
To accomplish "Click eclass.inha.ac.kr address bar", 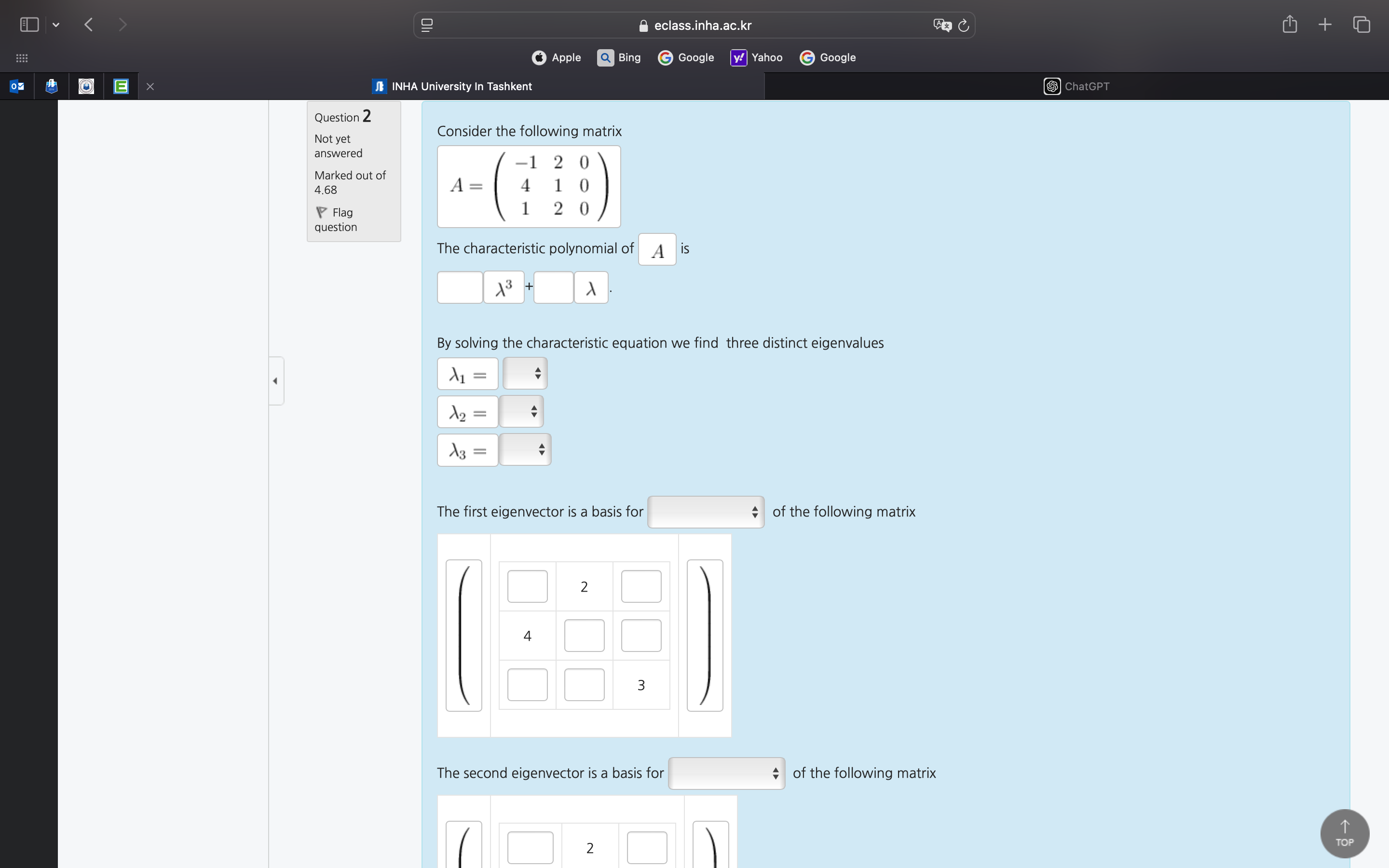I will click(x=694, y=25).
